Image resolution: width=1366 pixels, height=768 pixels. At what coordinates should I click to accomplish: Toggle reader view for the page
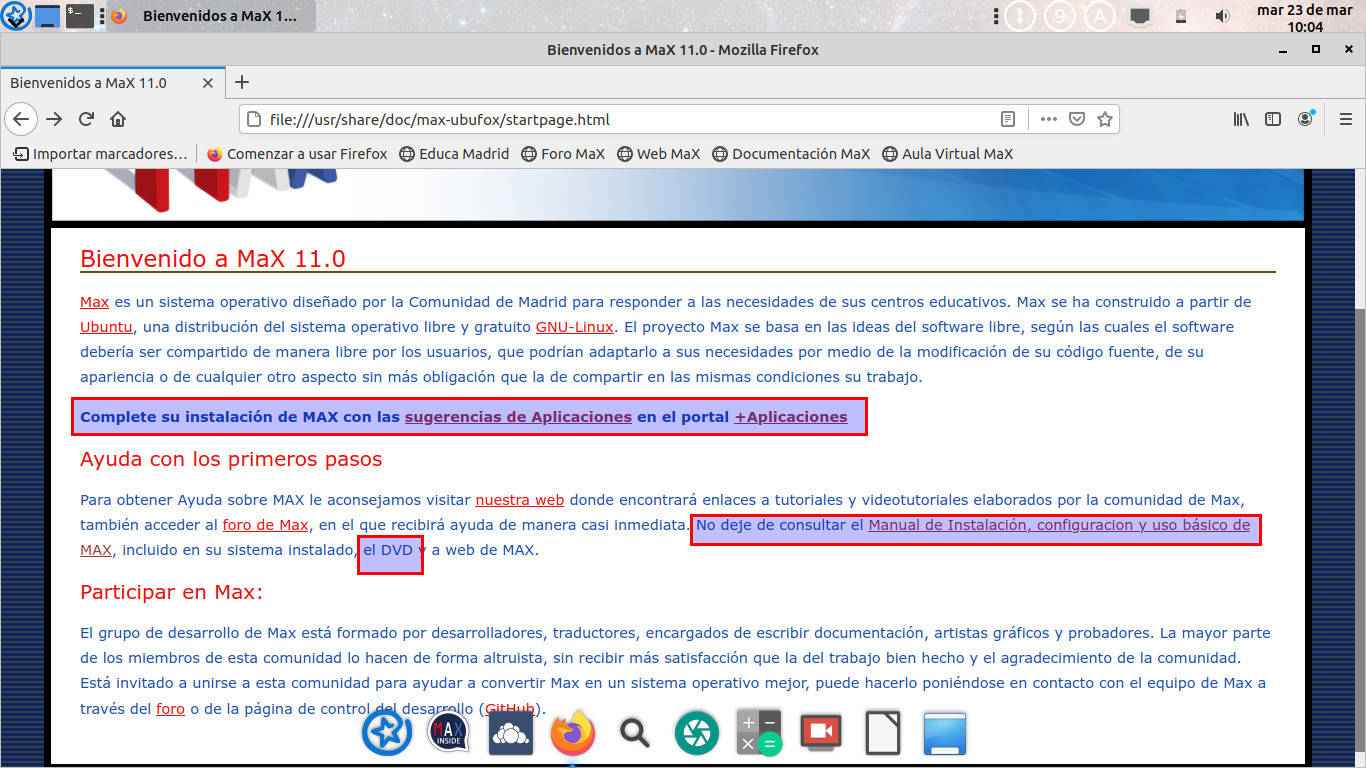point(1007,119)
